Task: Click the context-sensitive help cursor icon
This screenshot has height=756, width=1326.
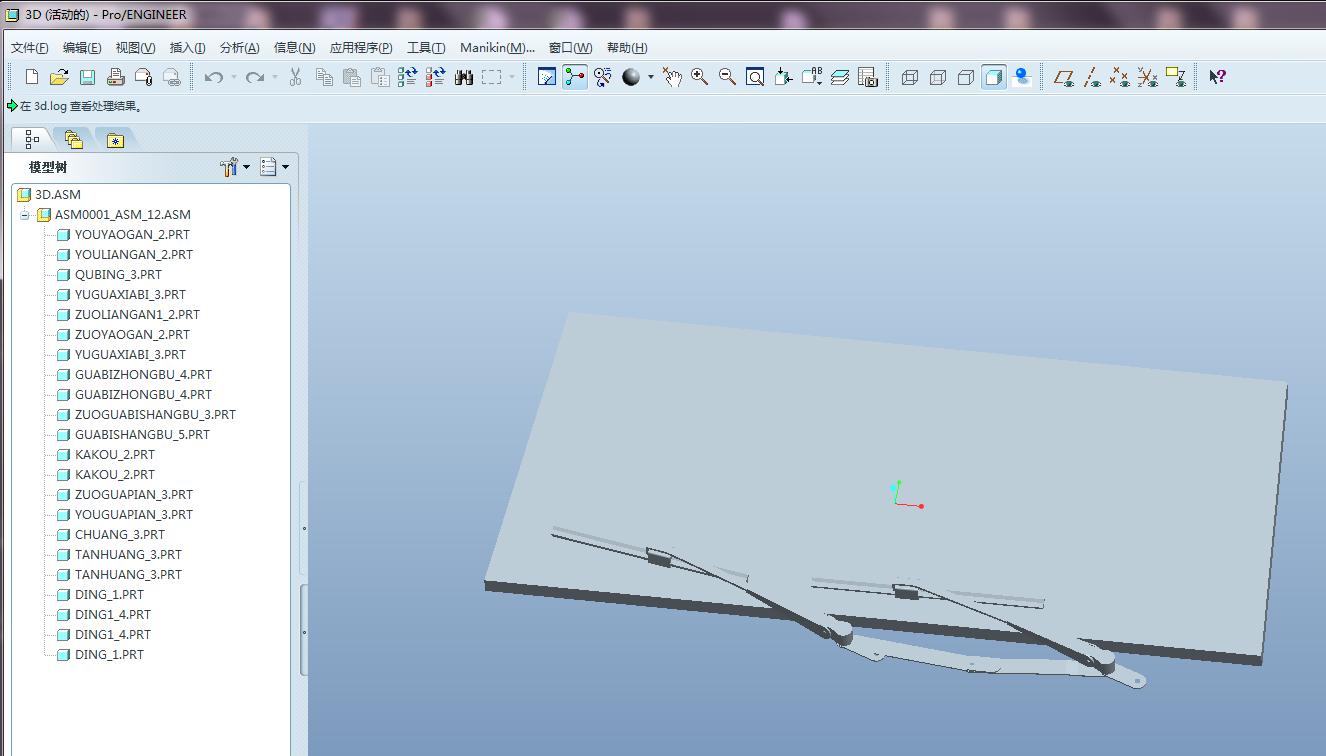Action: (x=1217, y=77)
